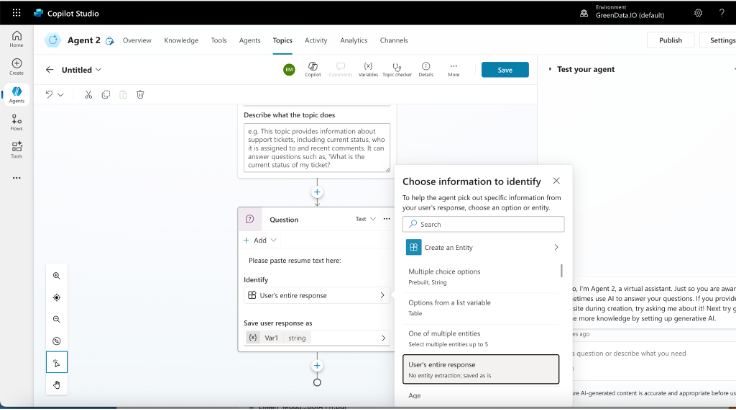Switch to the Overview tab
The height and width of the screenshot is (410, 736).
tap(137, 40)
